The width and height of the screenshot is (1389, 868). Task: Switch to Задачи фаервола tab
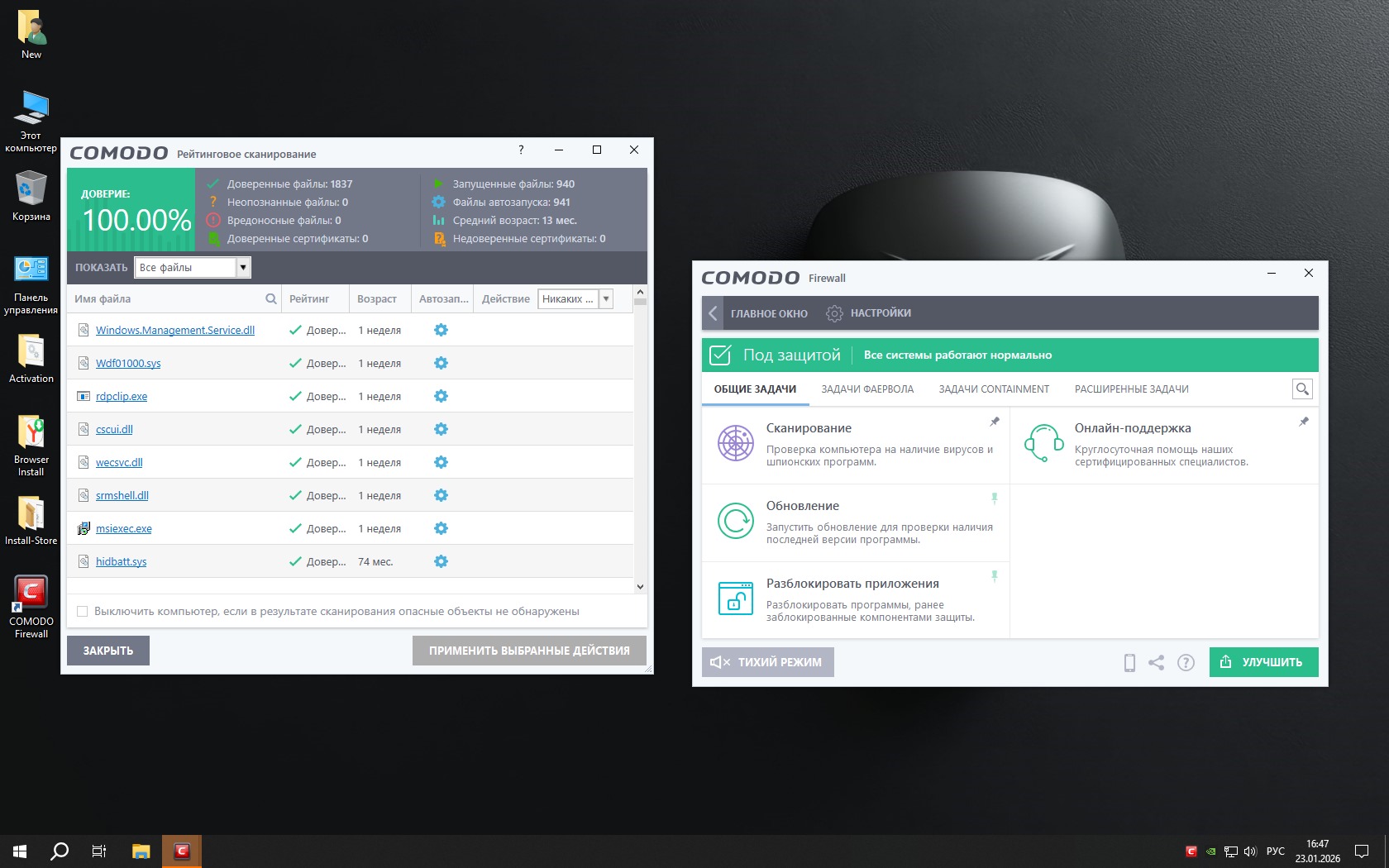(867, 389)
